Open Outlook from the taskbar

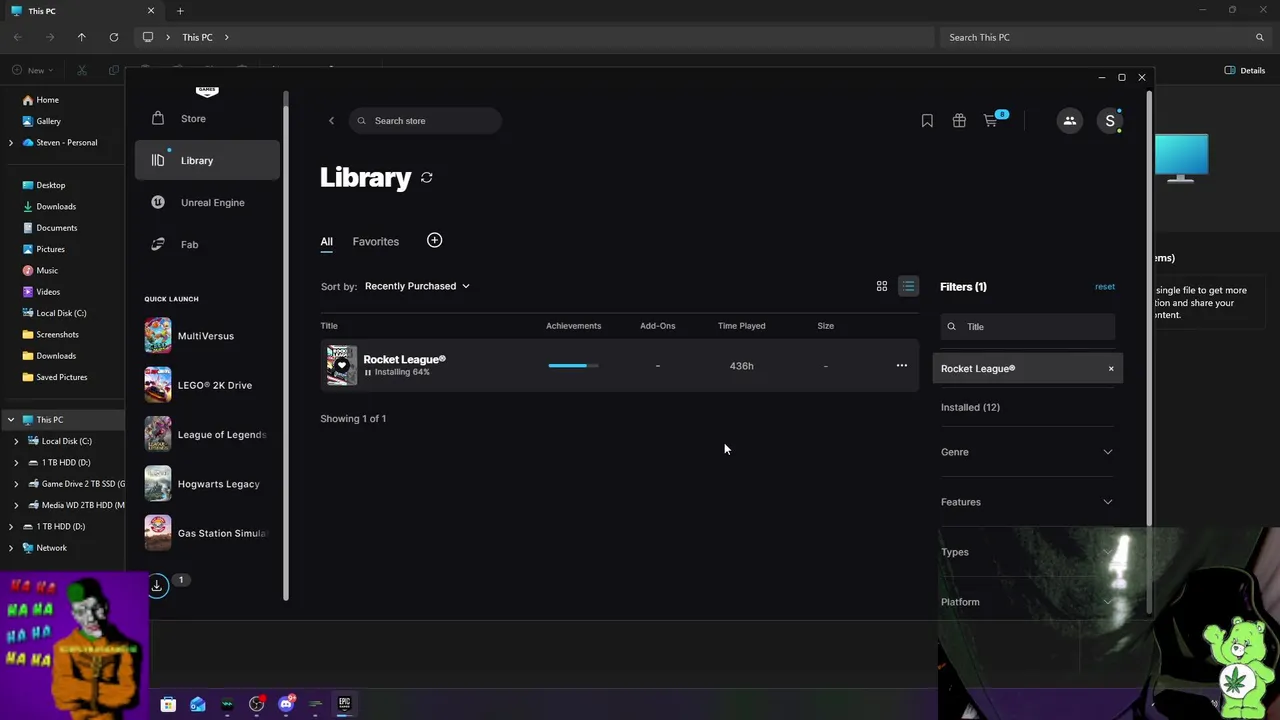click(x=198, y=704)
